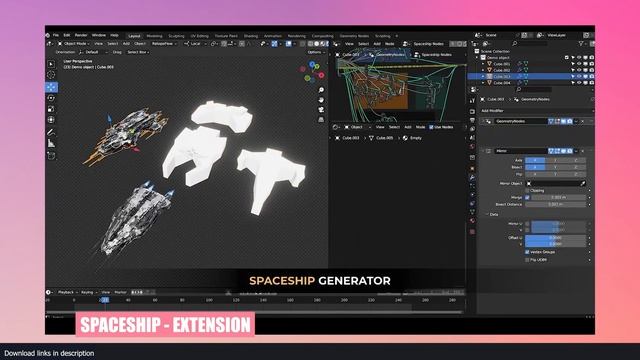Screen dimensions: 640x360
Task: Click GeometryNodes modifier realtime display icon
Action: [x=563, y=121]
